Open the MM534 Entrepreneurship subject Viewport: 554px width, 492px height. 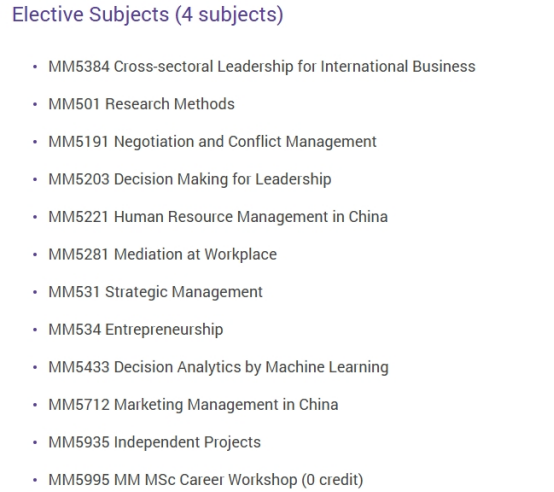pos(136,330)
